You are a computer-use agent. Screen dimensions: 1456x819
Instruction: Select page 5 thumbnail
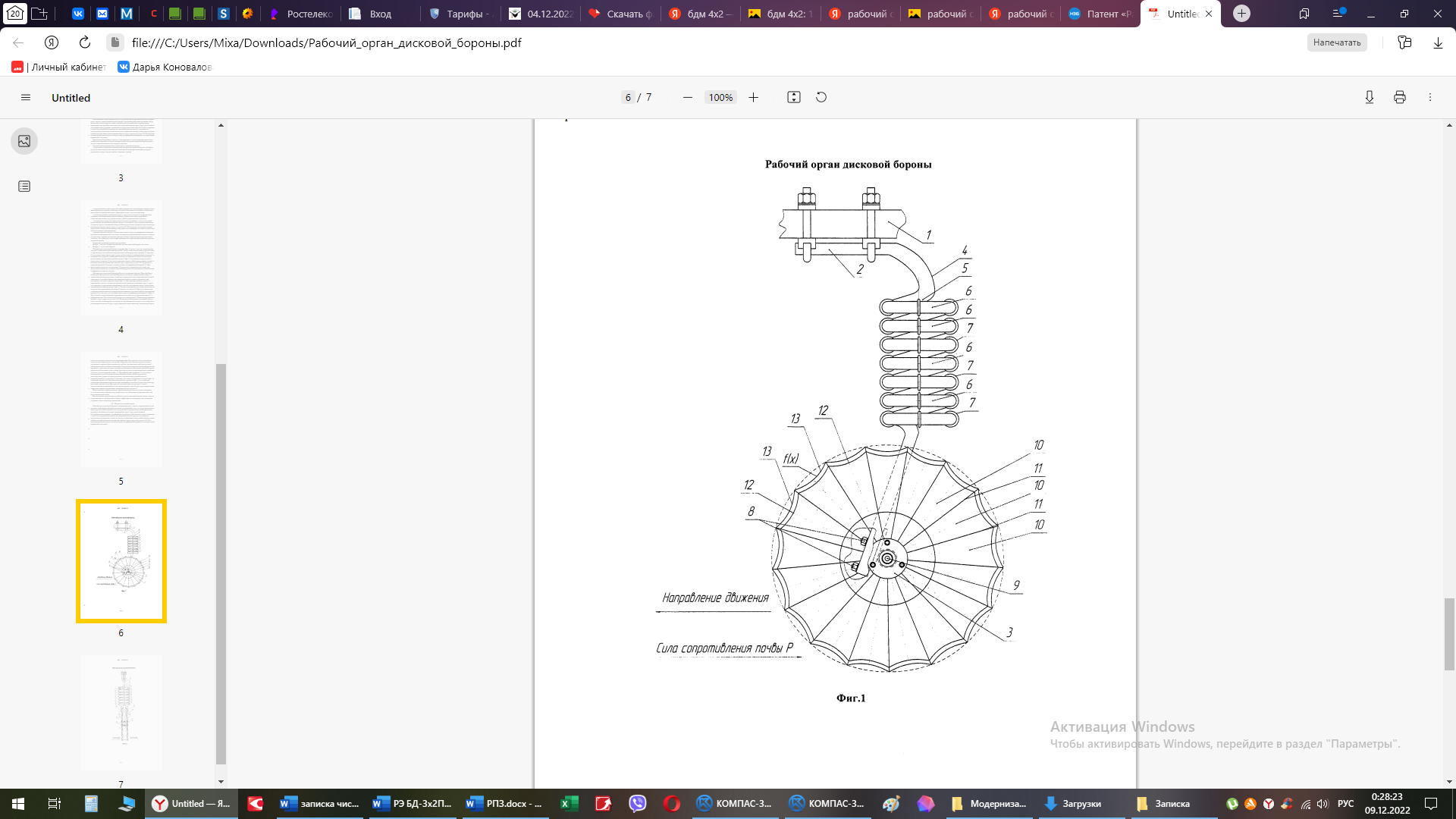121,409
